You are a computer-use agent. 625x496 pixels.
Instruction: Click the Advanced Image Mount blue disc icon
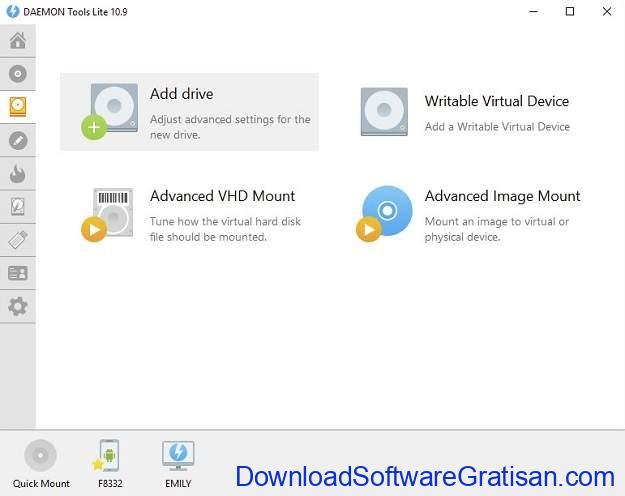[384, 214]
